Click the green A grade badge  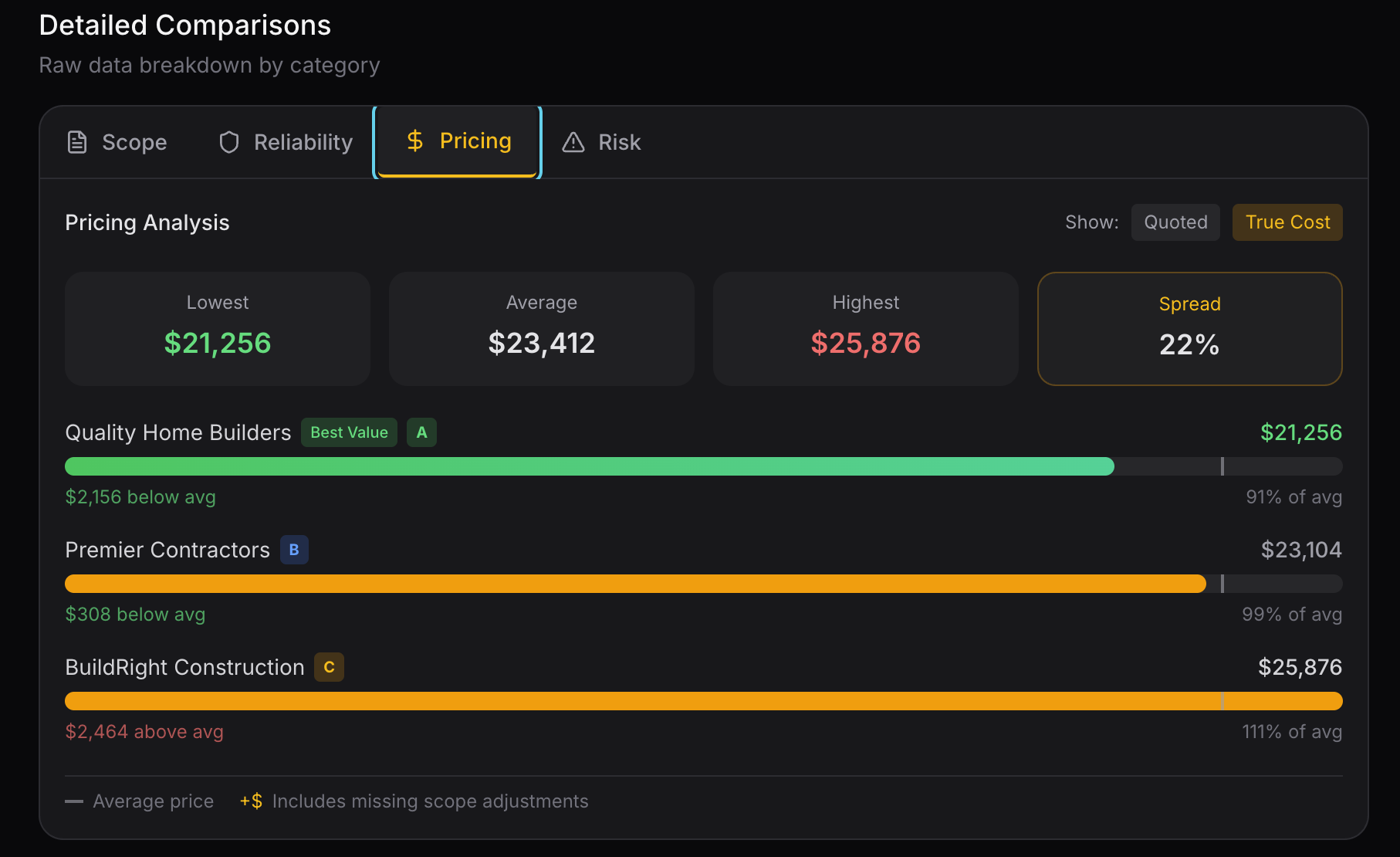421,432
